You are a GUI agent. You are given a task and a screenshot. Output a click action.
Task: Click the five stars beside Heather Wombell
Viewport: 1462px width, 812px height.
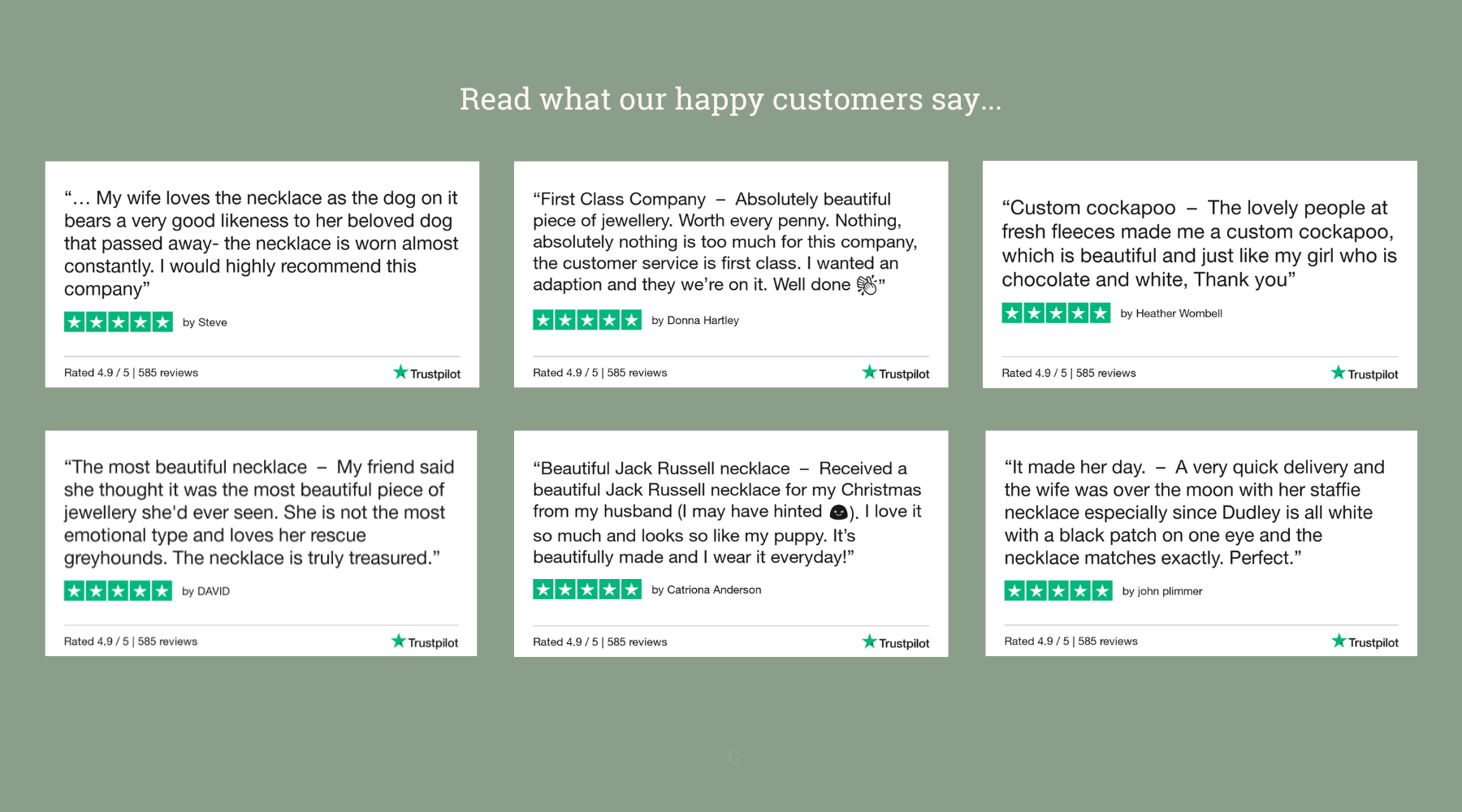point(1056,313)
